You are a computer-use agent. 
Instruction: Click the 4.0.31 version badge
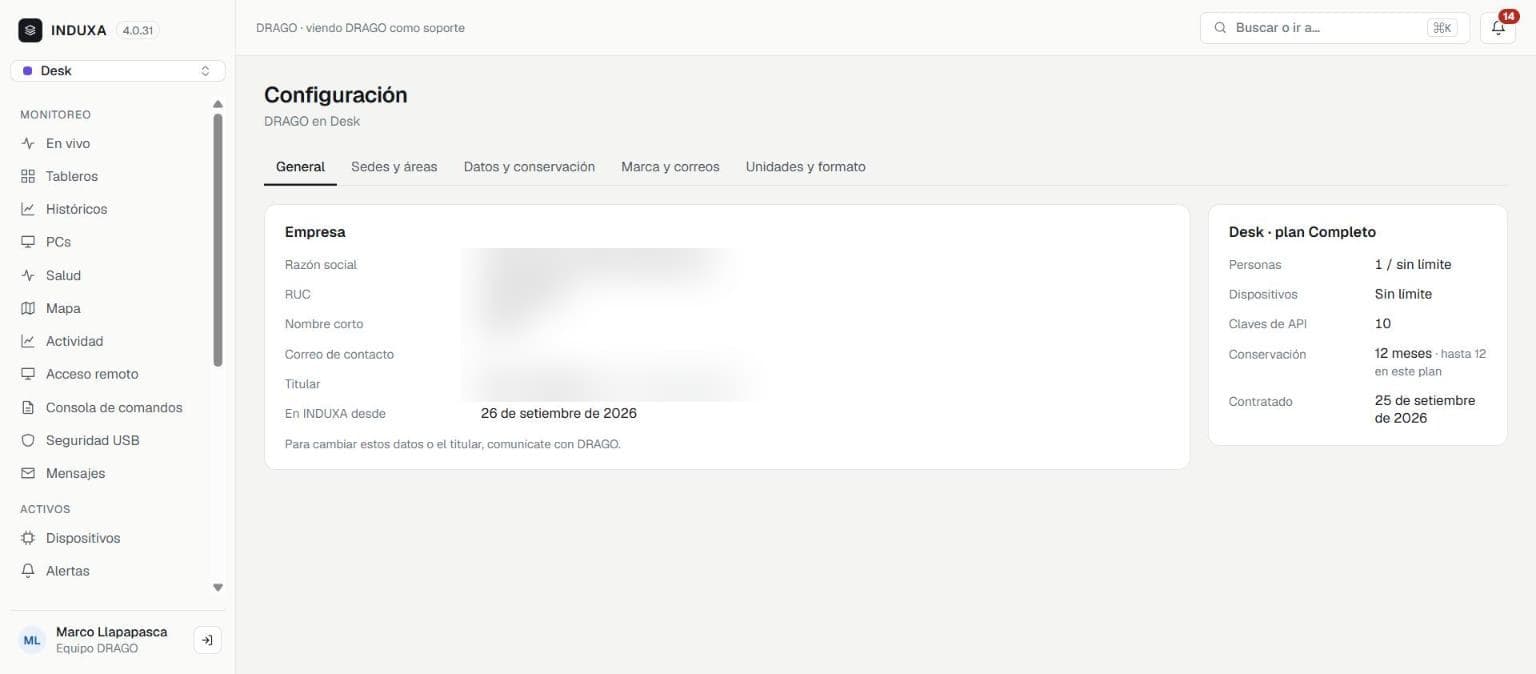[x=137, y=31]
